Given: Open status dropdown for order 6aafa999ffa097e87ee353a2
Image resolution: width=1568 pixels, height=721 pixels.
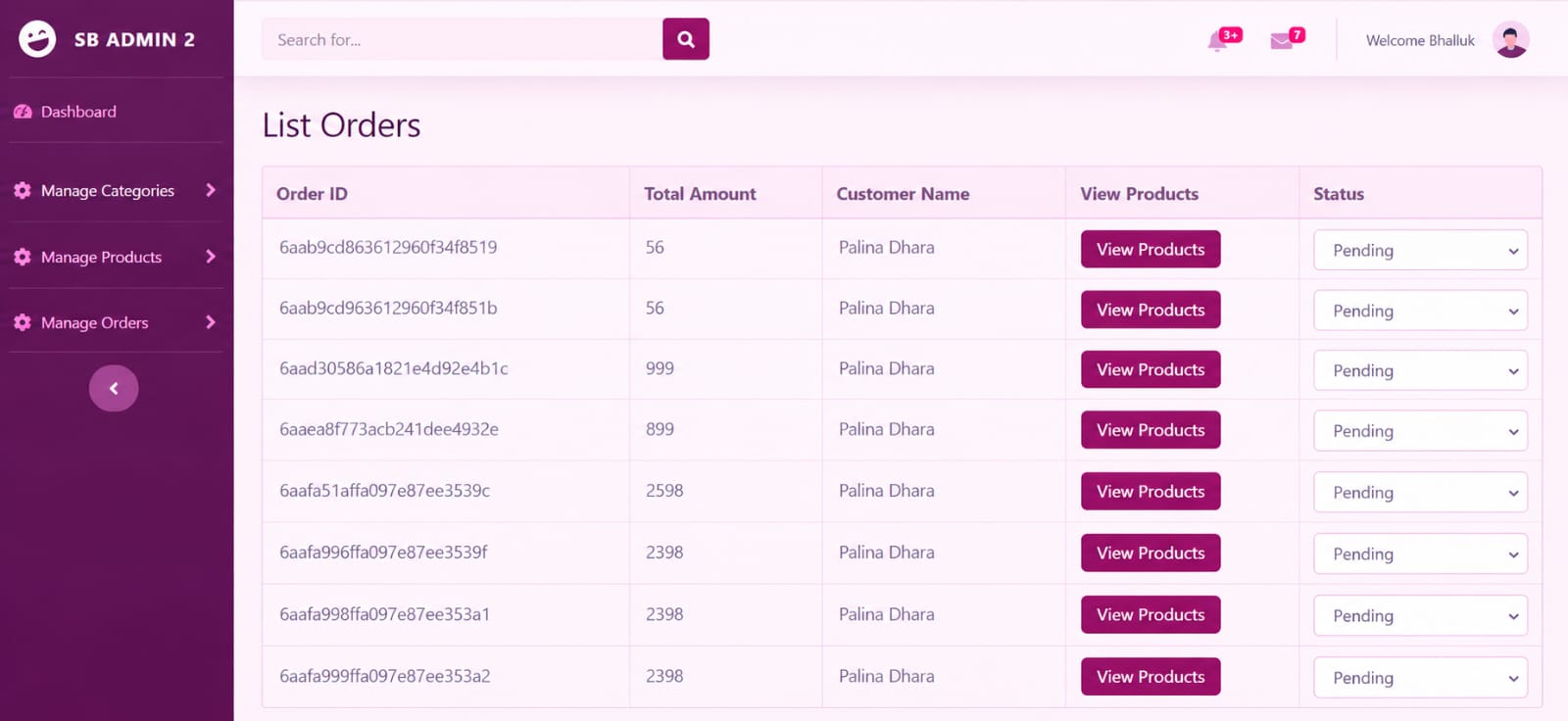Looking at the screenshot, I should tap(1420, 677).
